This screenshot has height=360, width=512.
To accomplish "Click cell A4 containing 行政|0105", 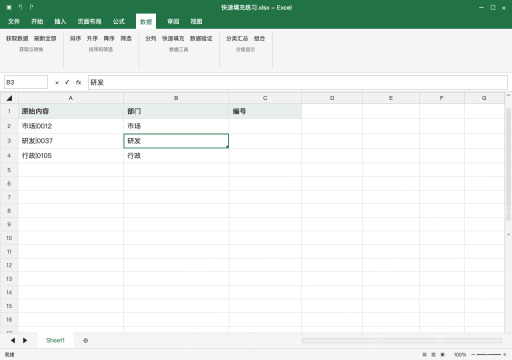I will [71, 156].
